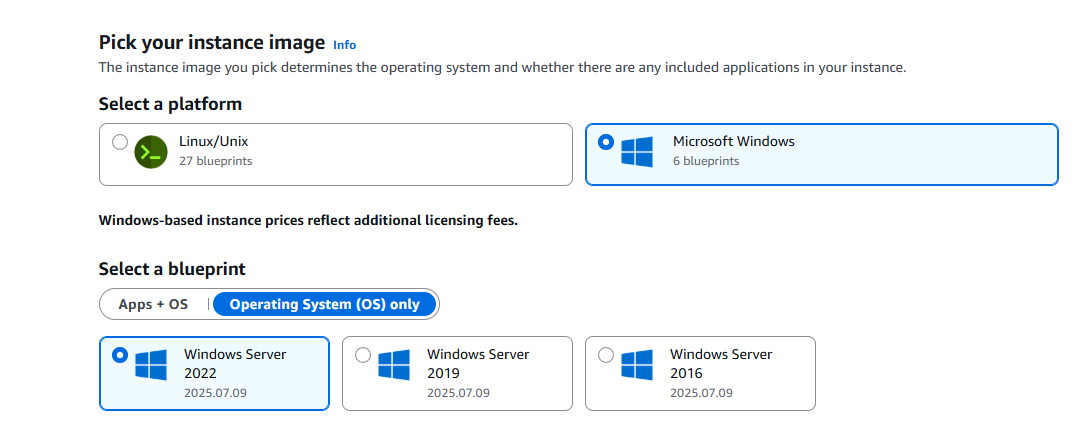Click the Select a blueprint heading
The width and height of the screenshot is (1079, 433).
tap(172, 268)
